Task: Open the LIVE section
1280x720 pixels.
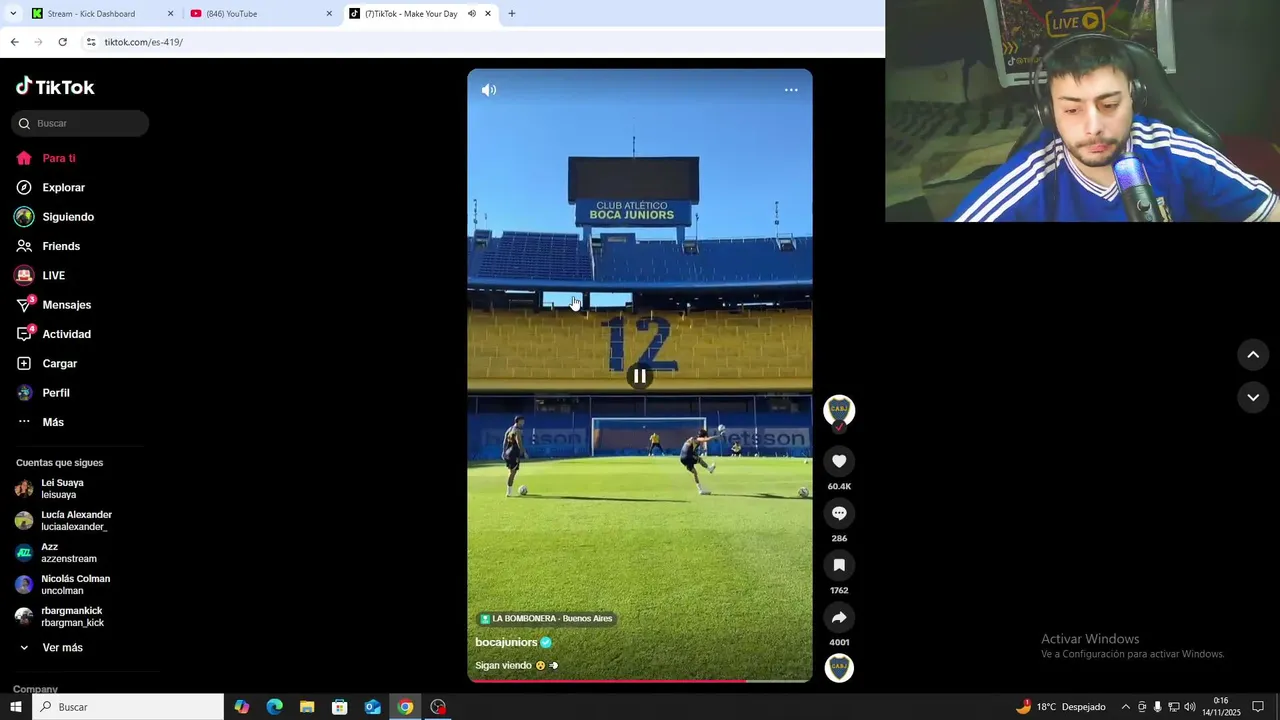Action: (40, 275)
